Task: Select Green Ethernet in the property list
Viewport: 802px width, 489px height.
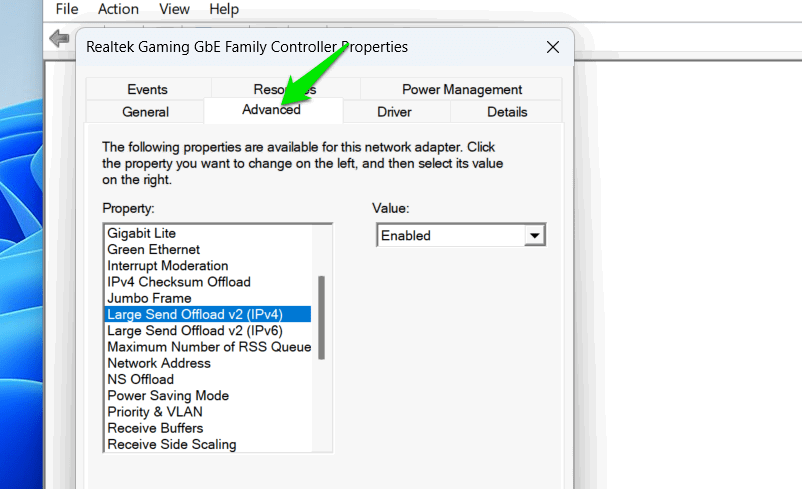Action: click(x=154, y=250)
